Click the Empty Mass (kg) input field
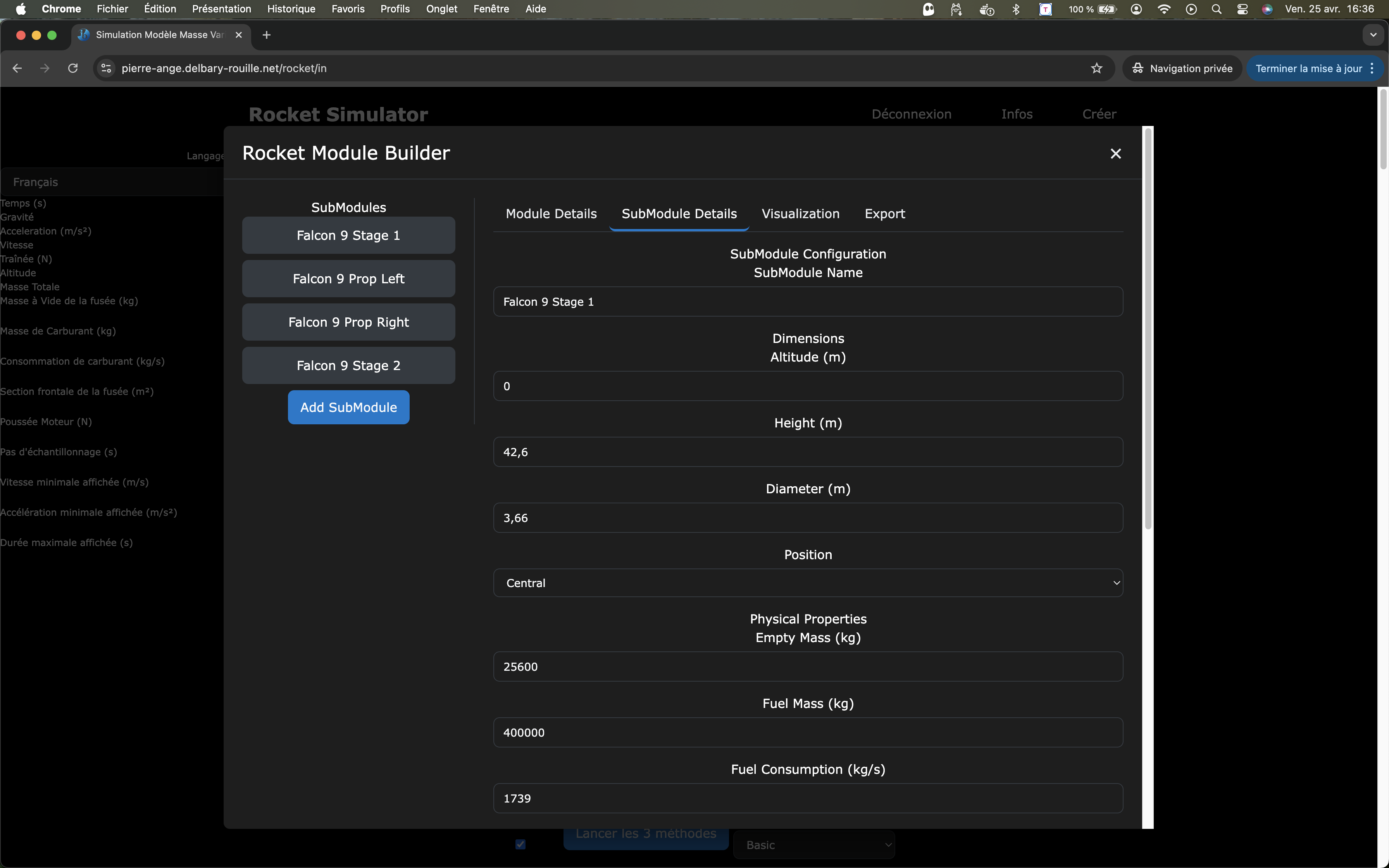 coord(808,666)
